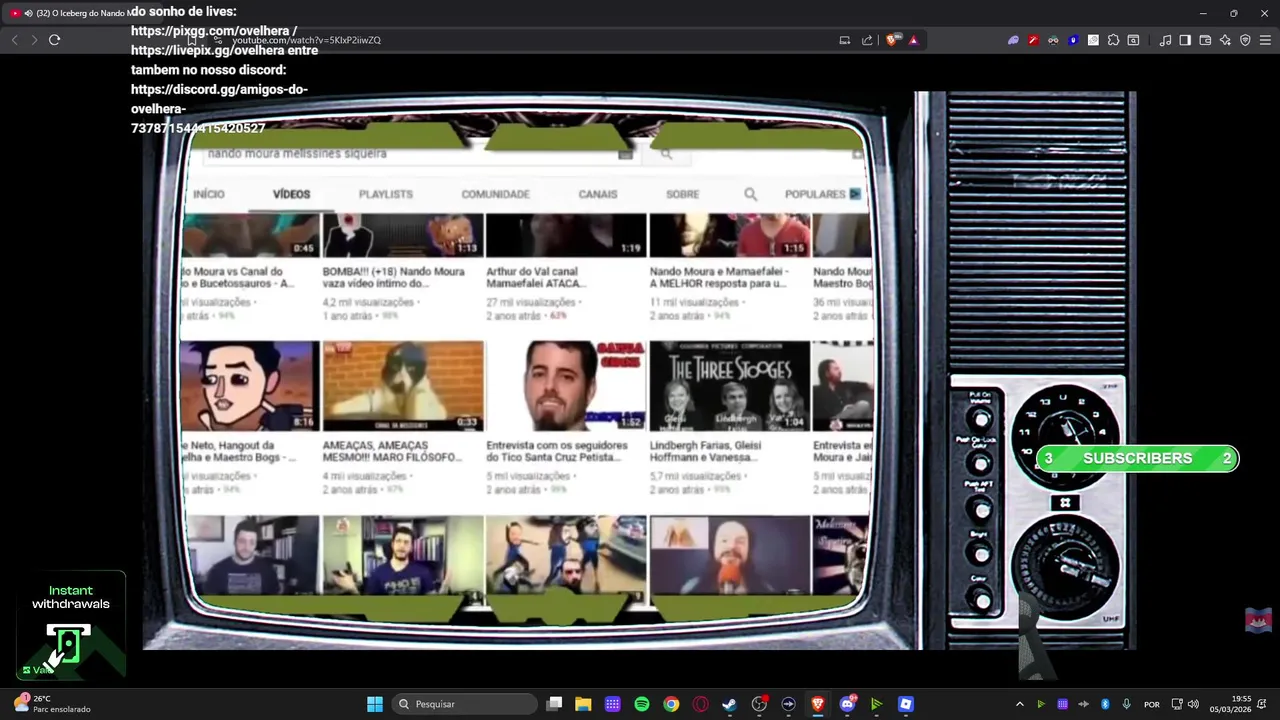This screenshot has height=720, width=1280.
Task: Open the browser hamburger main menu
Action: pyautogui.click(x=1265, y=40)
